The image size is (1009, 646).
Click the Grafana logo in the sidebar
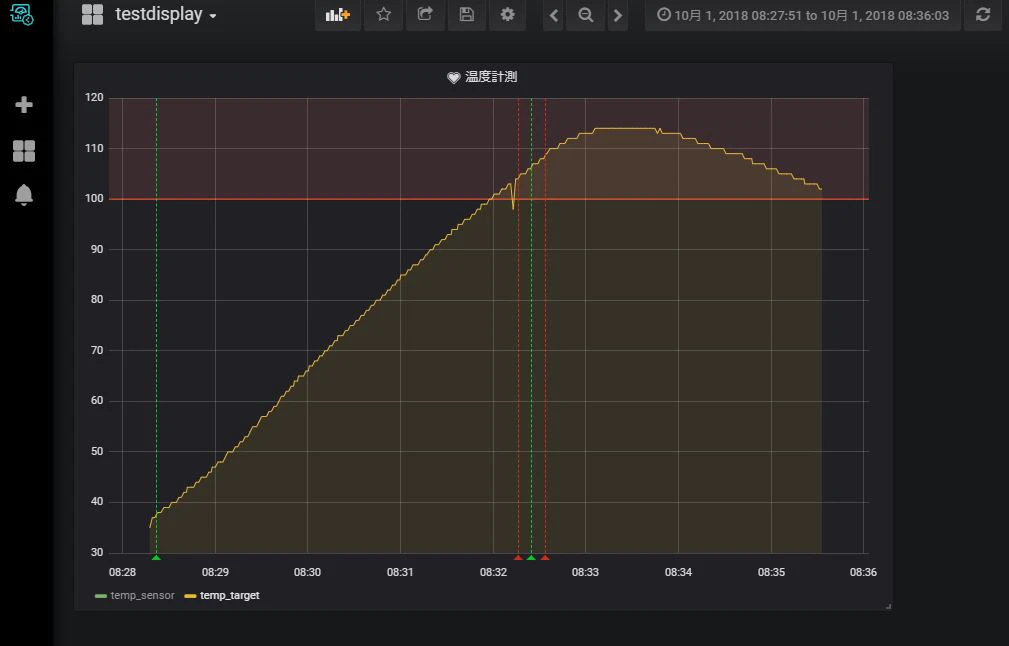23,14
